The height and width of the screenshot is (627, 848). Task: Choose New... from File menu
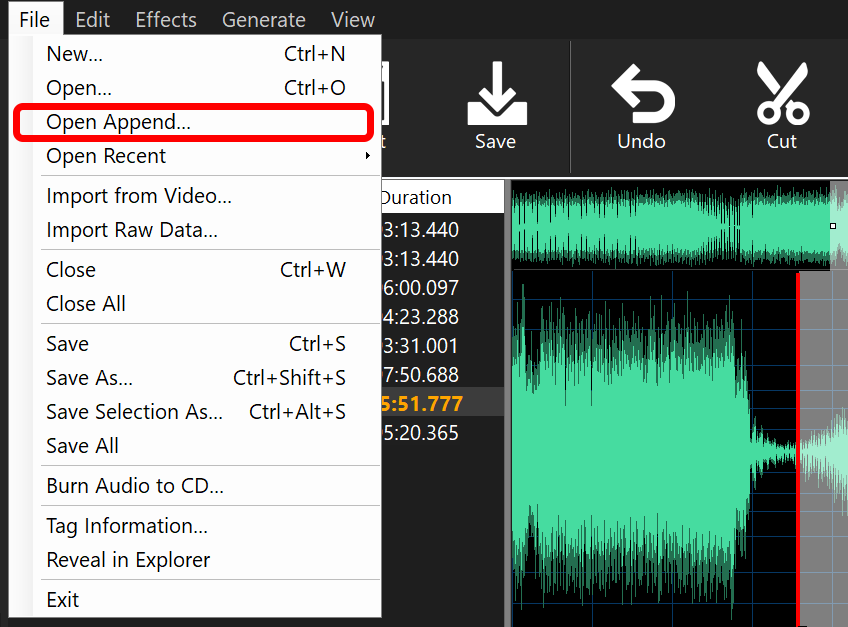click(197, 54)
